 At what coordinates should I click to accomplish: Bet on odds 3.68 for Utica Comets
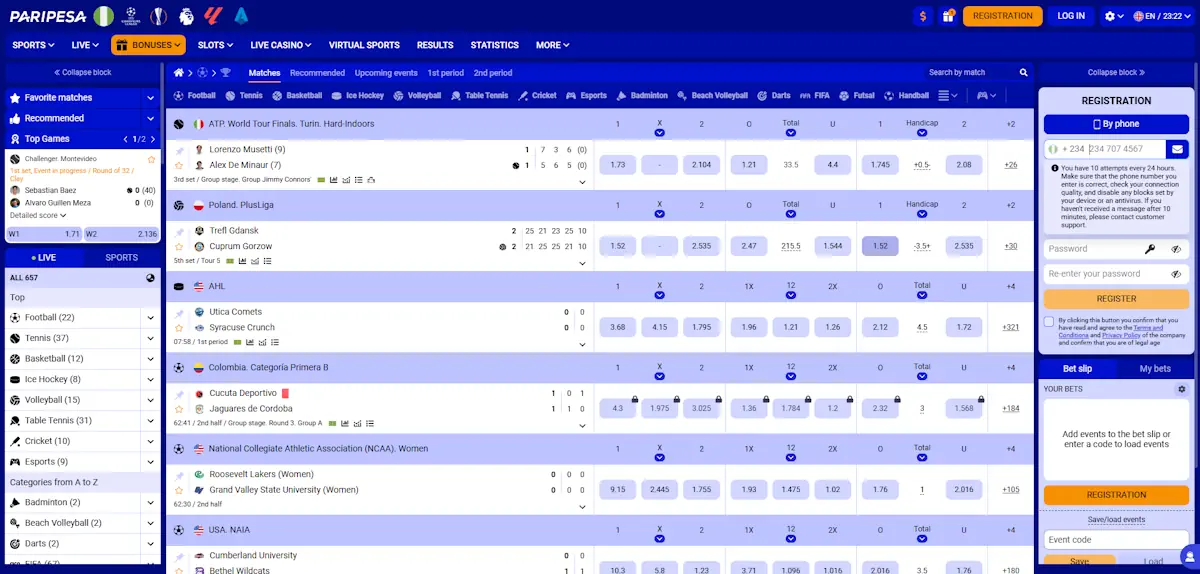(x=617, y=327)
